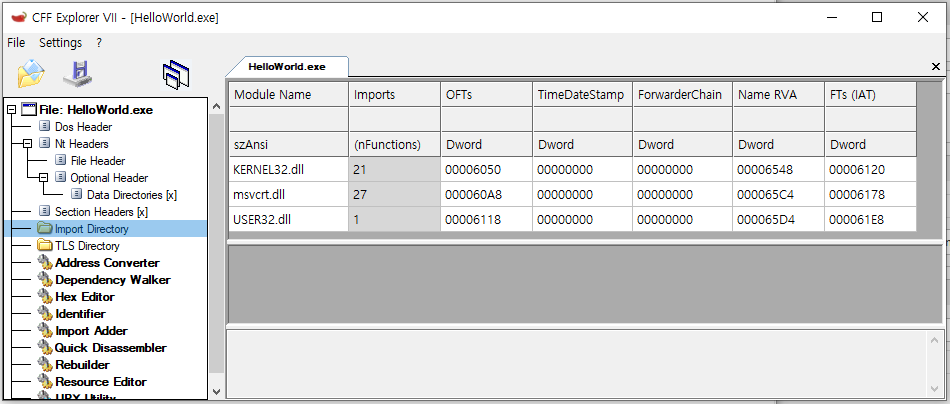Open the Rebuilder tool

pyautogui.click(x=82, y=365)
